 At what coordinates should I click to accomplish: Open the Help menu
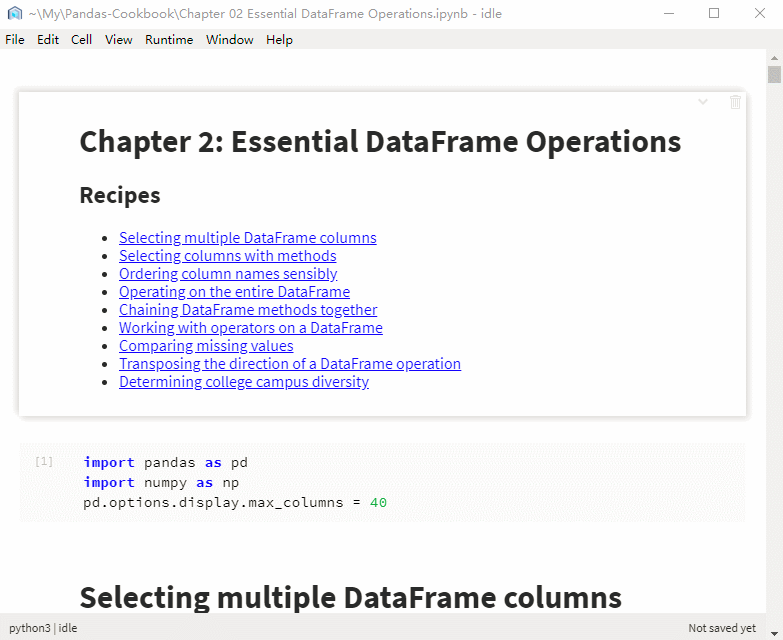[x=279, y=40]
